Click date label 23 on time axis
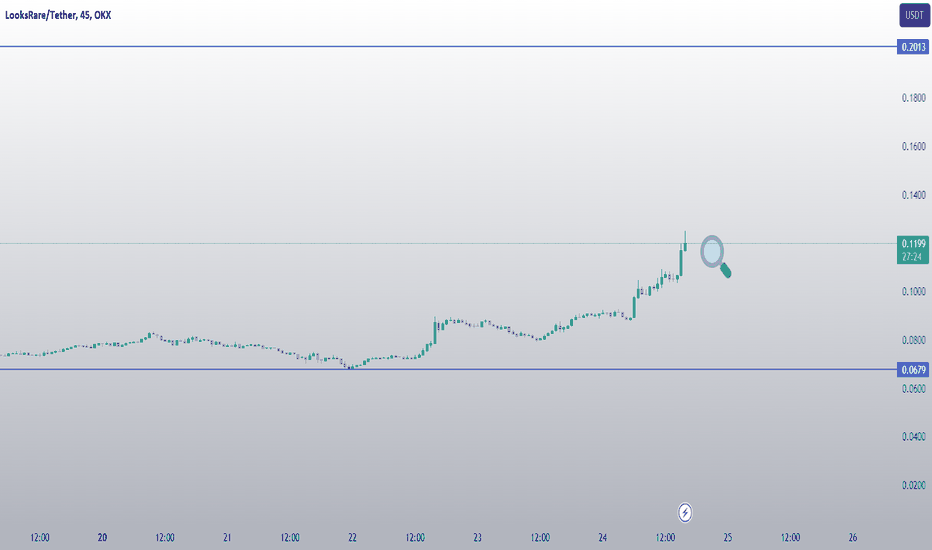 pos(477,538)
